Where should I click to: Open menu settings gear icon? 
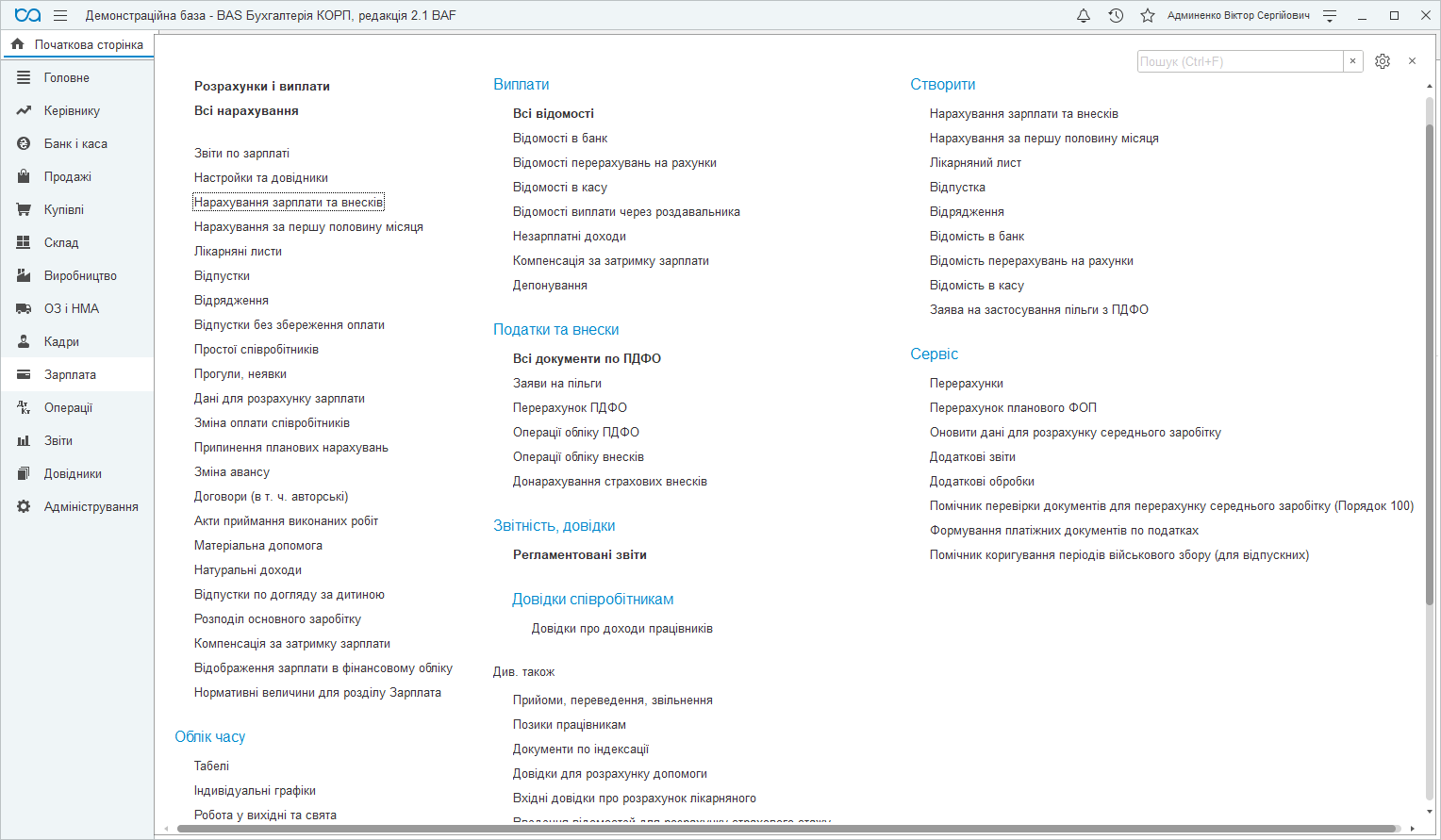click(1383, 61)
